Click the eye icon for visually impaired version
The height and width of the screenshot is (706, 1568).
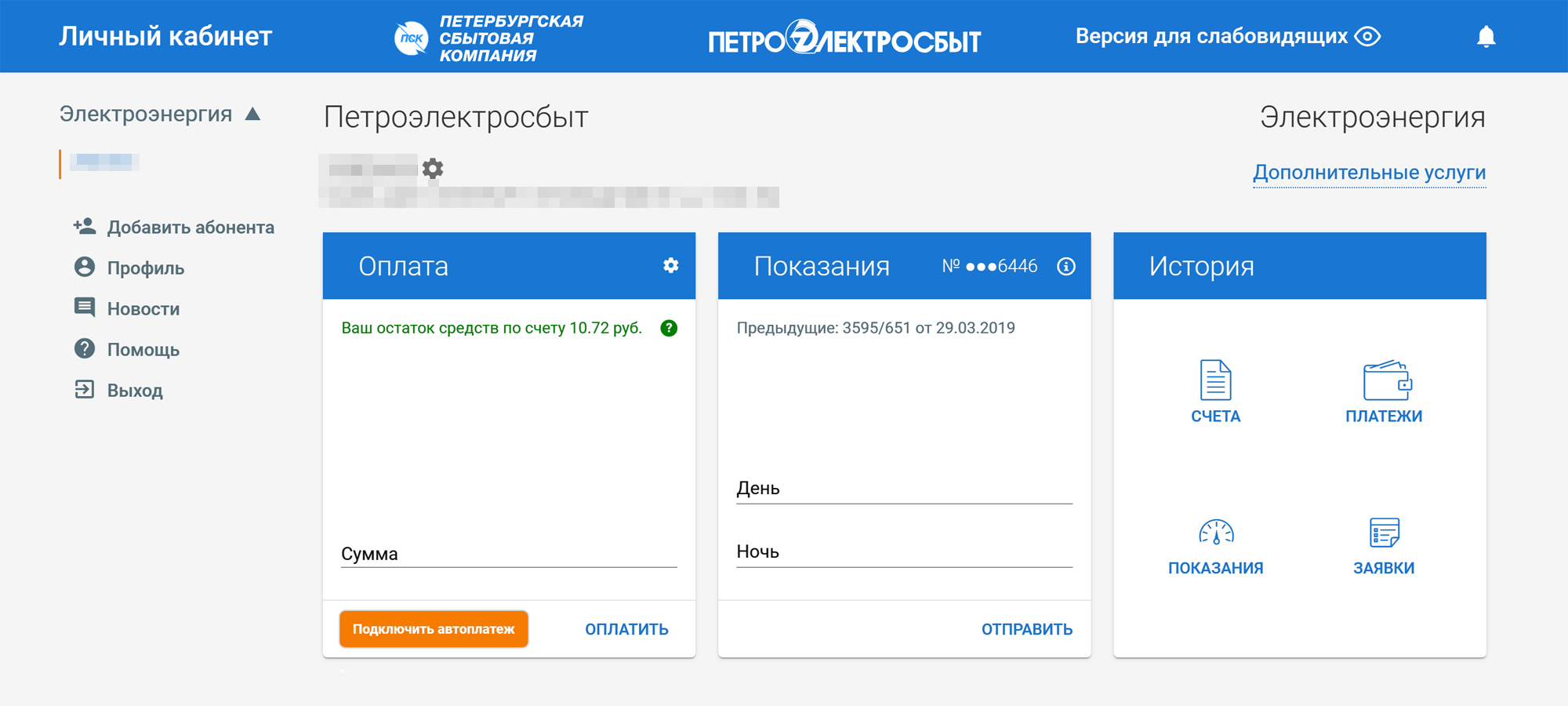pyautogui.click(x=1368, y=36)
